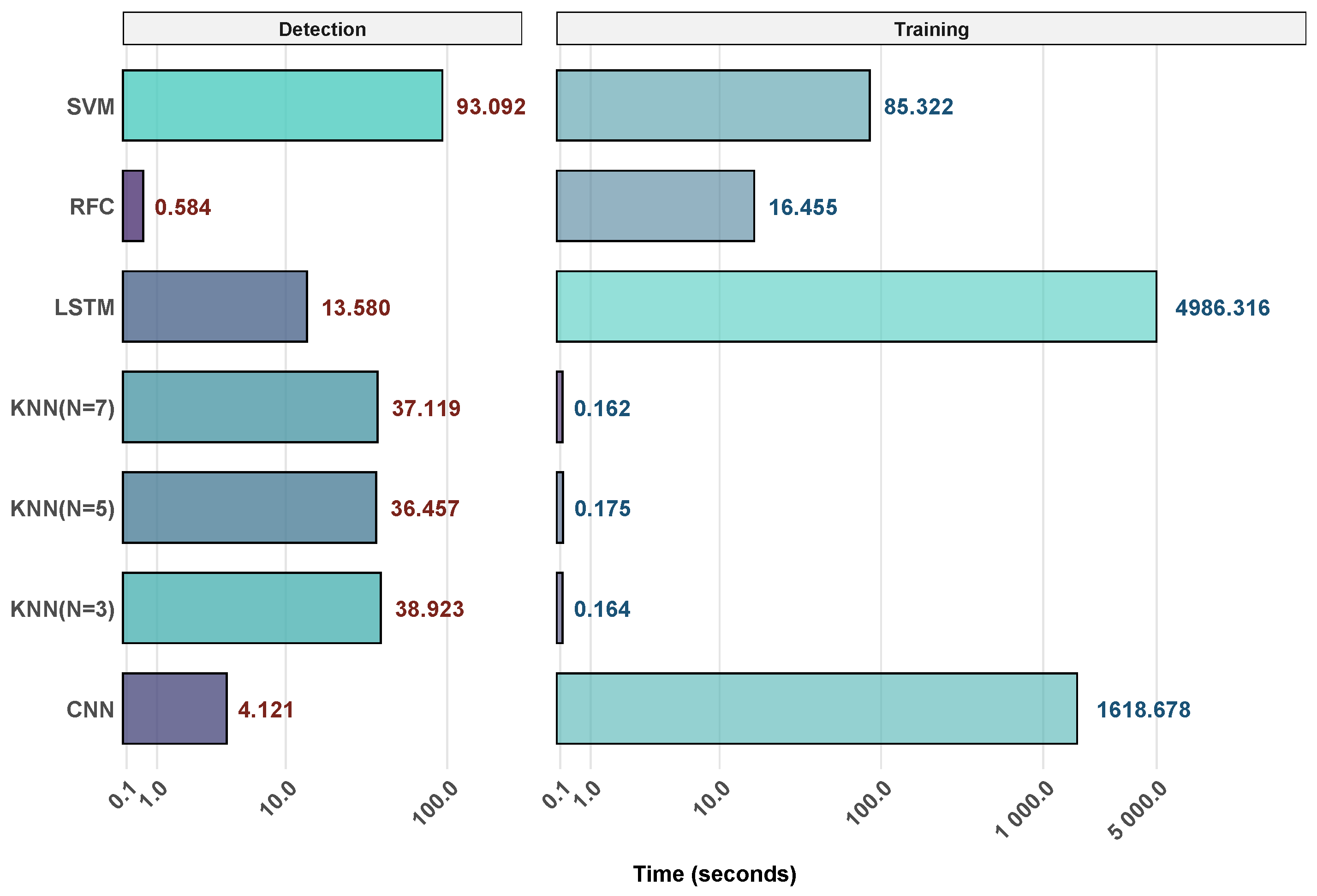This screenshot has height=896, width=1317.
Task: Click the value 38.923
Action: pos(429,609)
